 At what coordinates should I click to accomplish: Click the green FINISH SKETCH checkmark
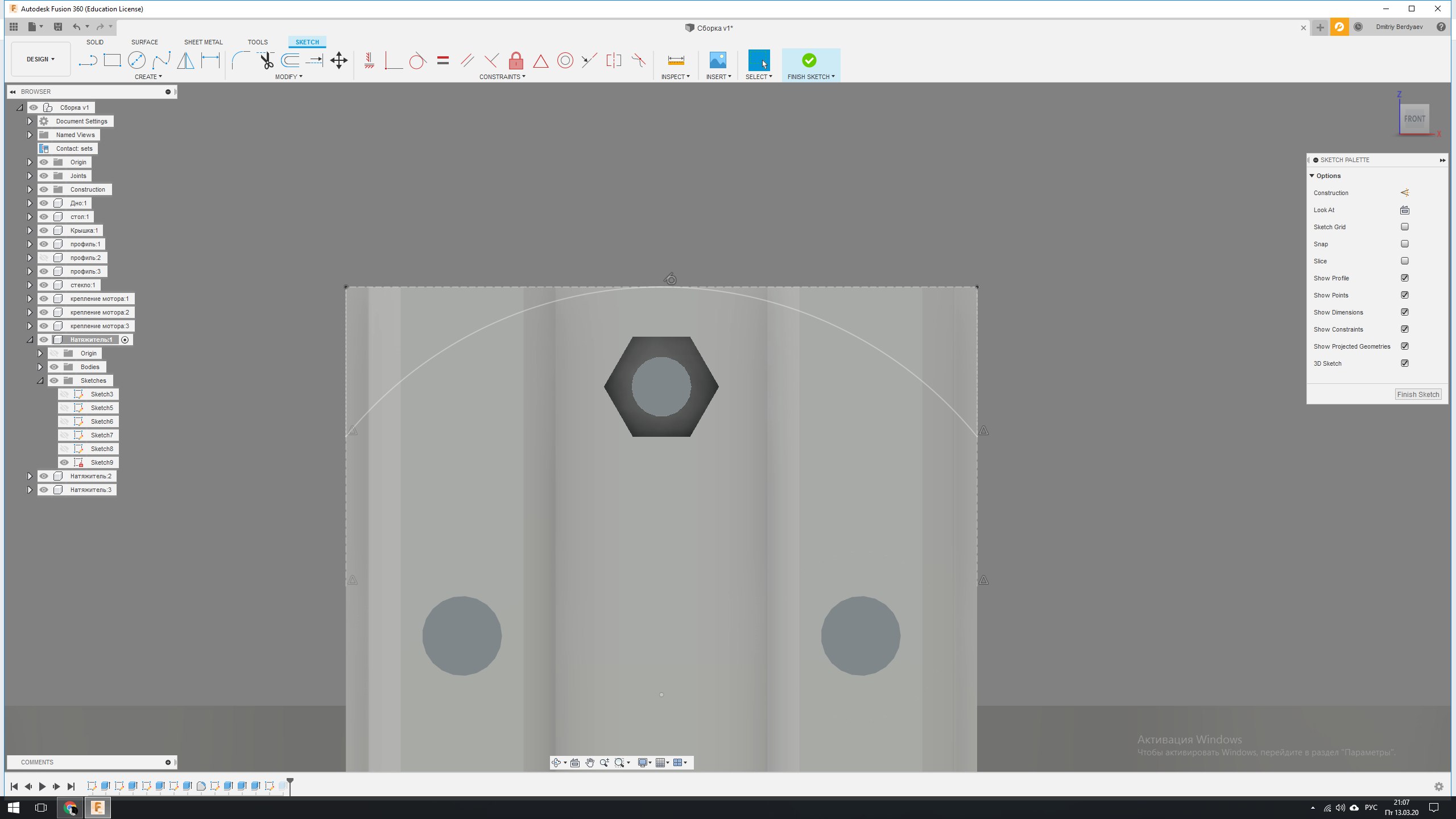[x=809, y=60]
